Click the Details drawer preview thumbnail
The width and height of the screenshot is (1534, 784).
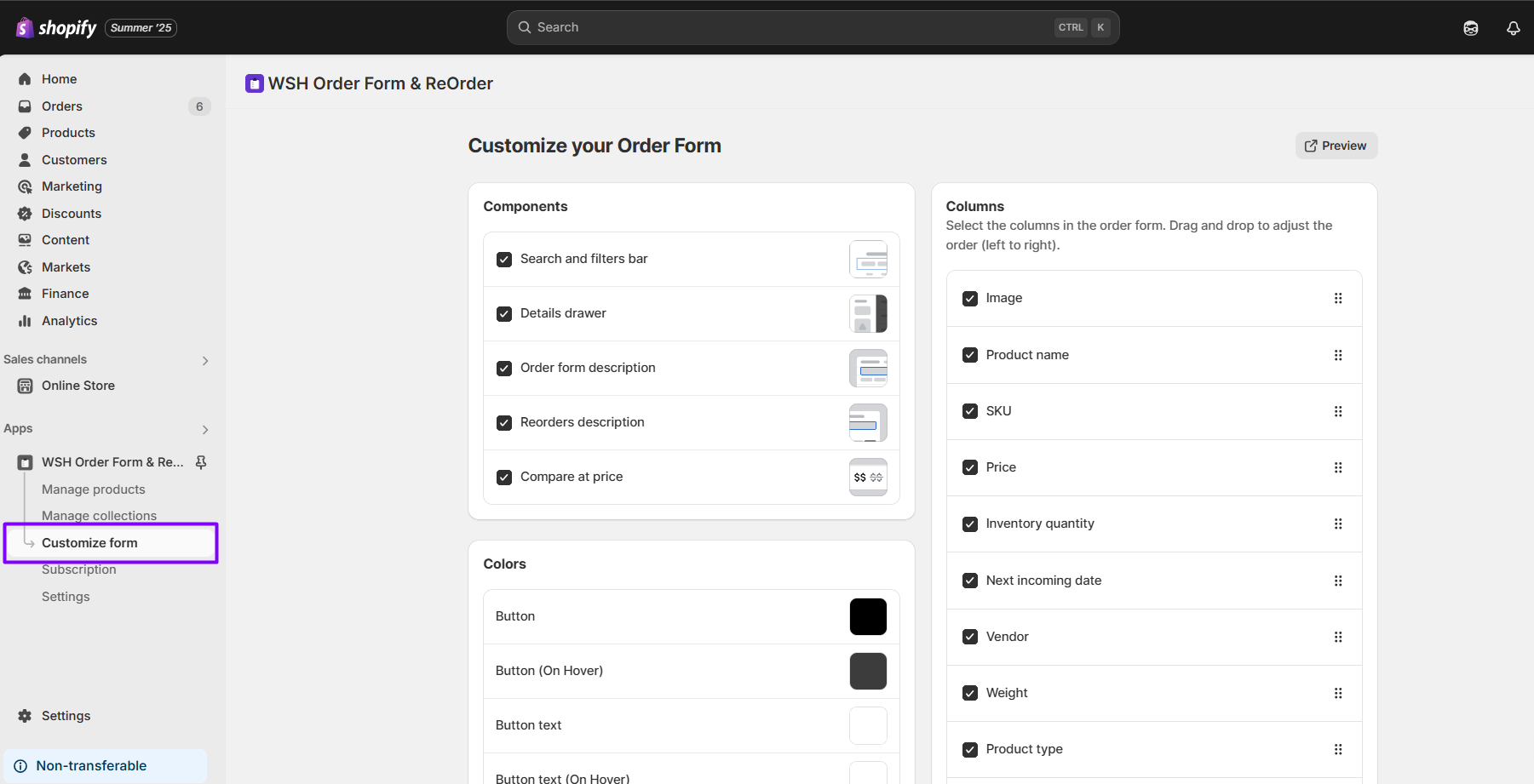868,314
